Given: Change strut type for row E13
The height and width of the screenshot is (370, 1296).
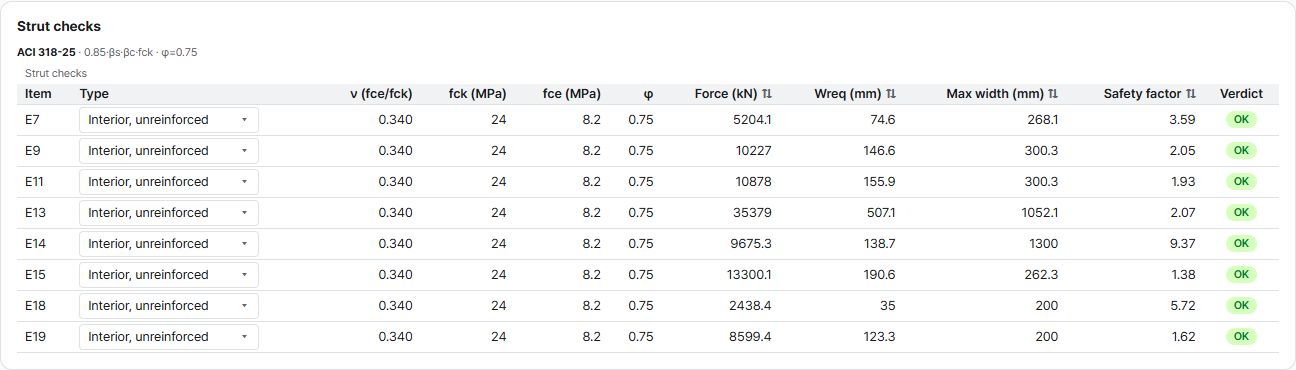Looking at the screenshot, I should [x=169, y=213].
